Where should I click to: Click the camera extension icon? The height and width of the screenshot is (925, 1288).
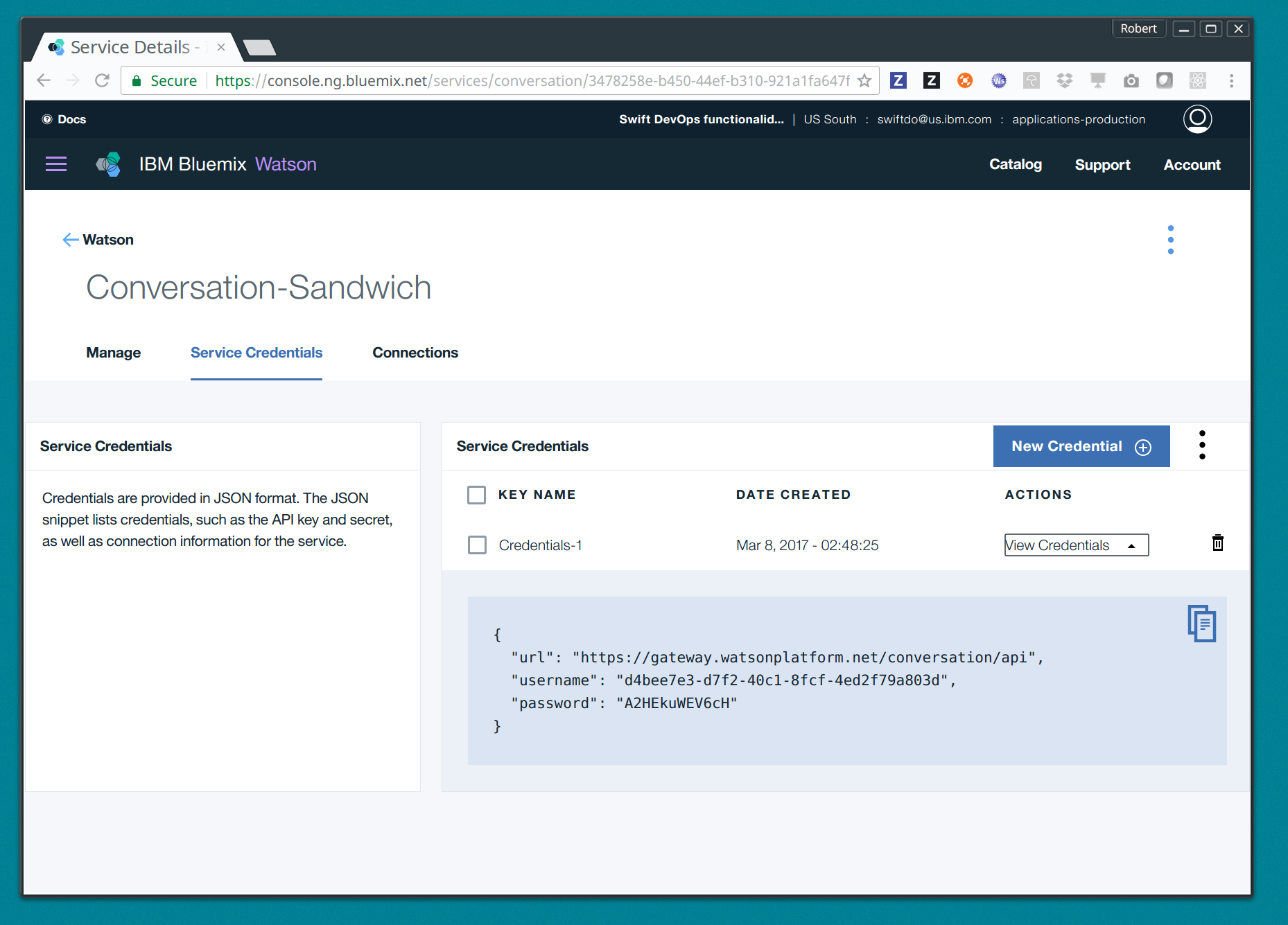coord(1131,80)
